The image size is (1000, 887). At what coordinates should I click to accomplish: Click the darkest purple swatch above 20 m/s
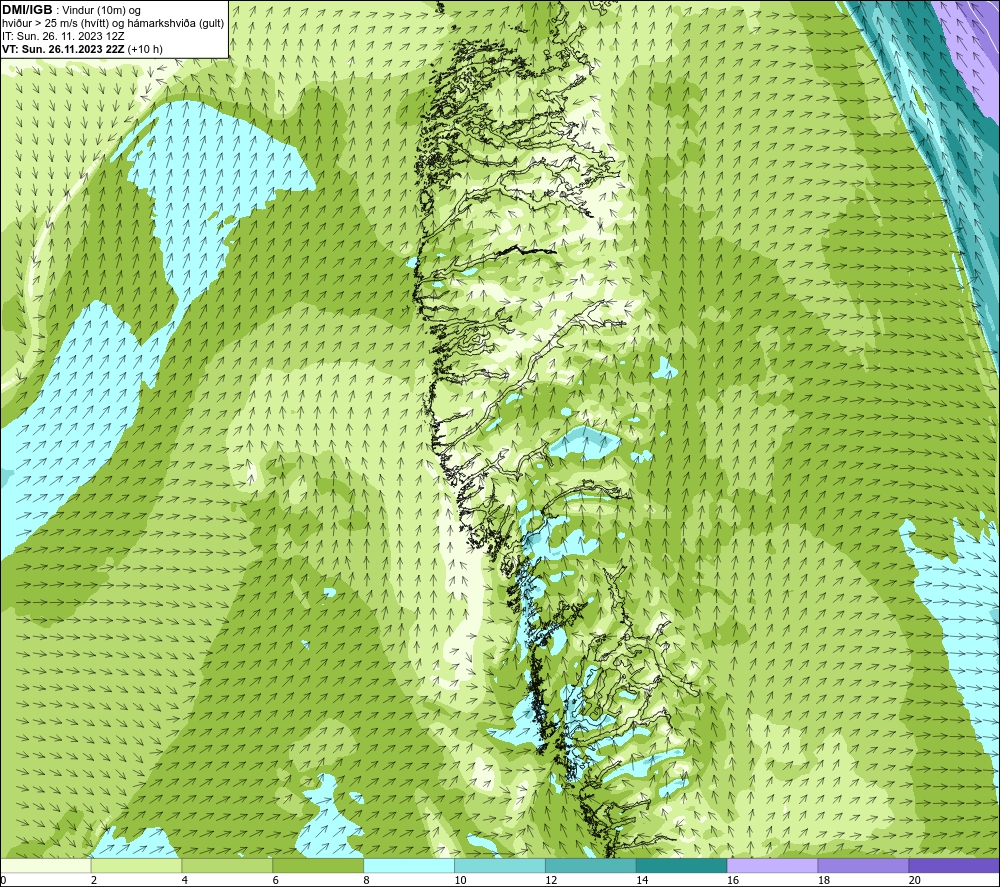tap(954, 866)
